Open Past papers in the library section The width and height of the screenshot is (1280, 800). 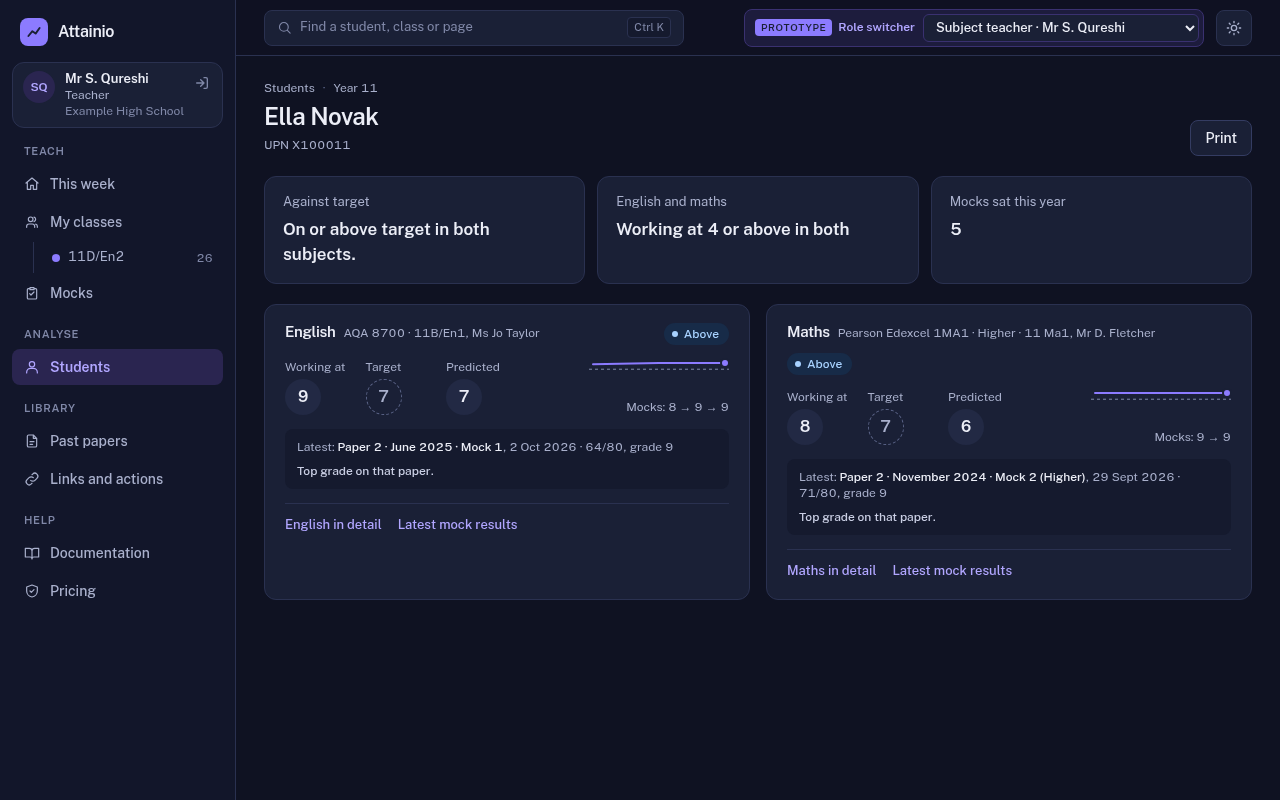[117, 441]
